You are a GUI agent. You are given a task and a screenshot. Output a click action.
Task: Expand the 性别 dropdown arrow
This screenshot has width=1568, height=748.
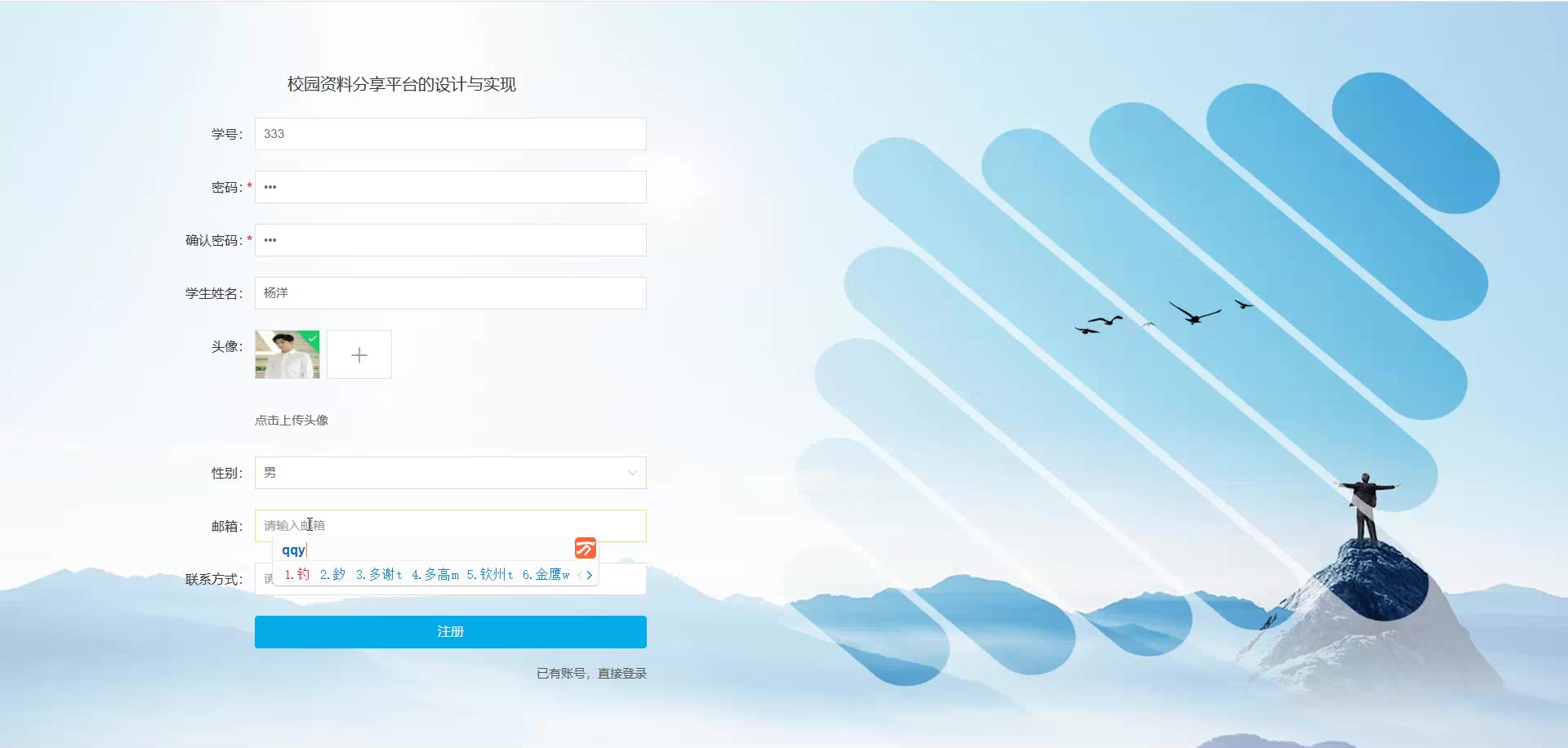pyautogui.click(x=632, y=473)
